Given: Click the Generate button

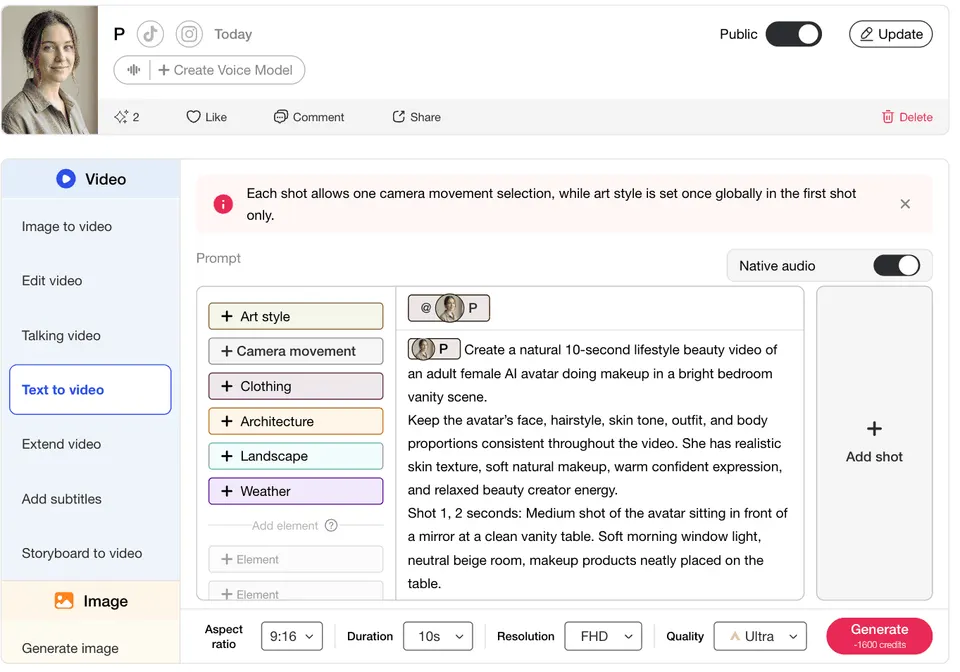Looking at the screenshot, I should 879,636.
